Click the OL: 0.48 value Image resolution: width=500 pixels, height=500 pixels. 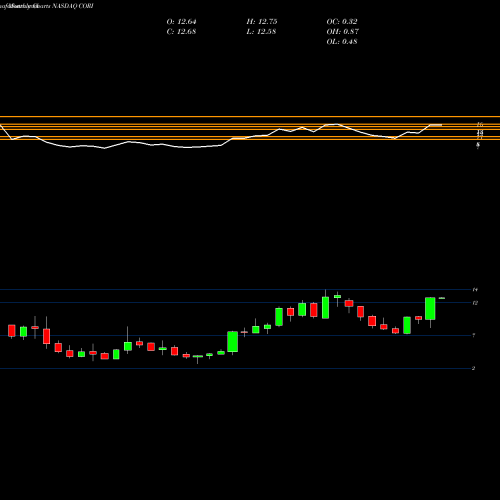pos(342,42)
